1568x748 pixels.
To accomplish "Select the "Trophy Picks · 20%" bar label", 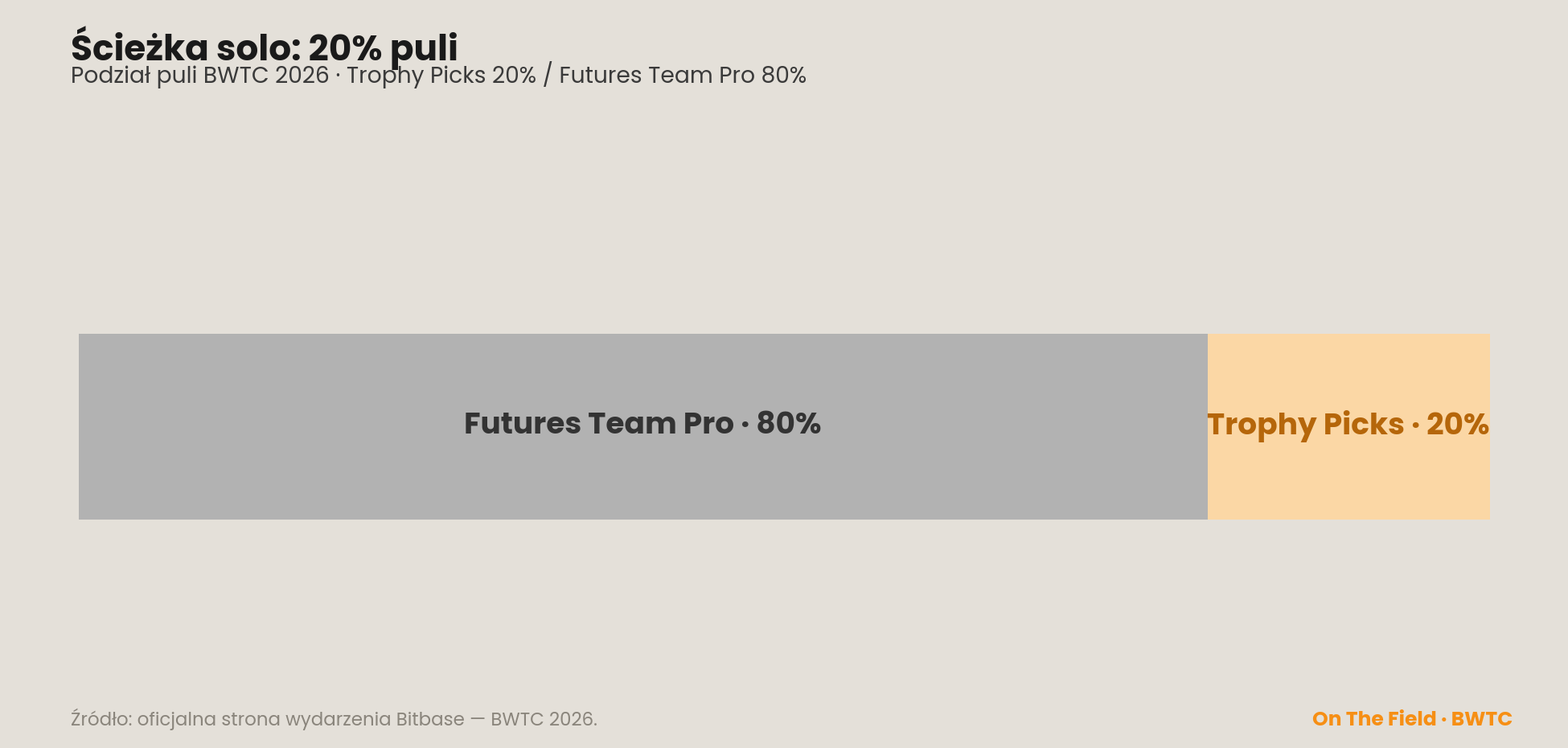I will pos(1348,425).
